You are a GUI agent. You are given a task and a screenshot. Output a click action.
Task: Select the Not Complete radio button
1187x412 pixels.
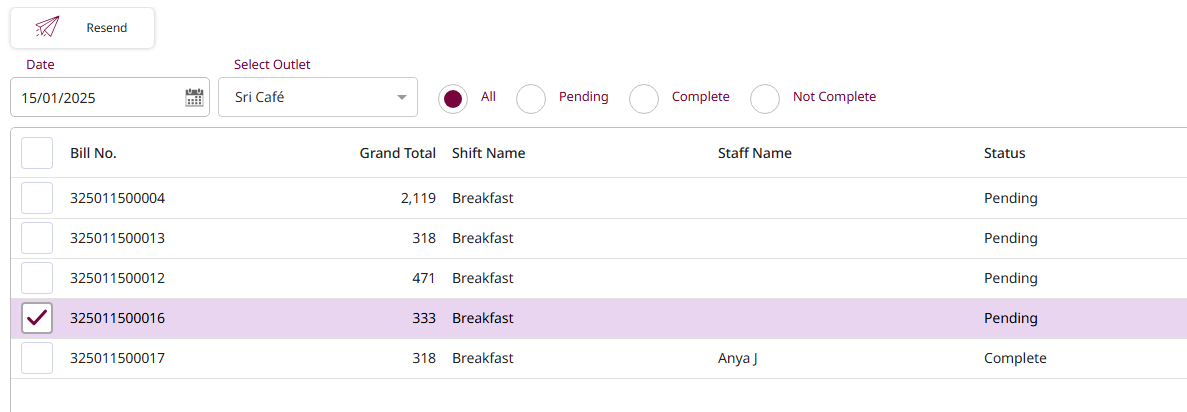pyautogui.click(x=765, y=98)
